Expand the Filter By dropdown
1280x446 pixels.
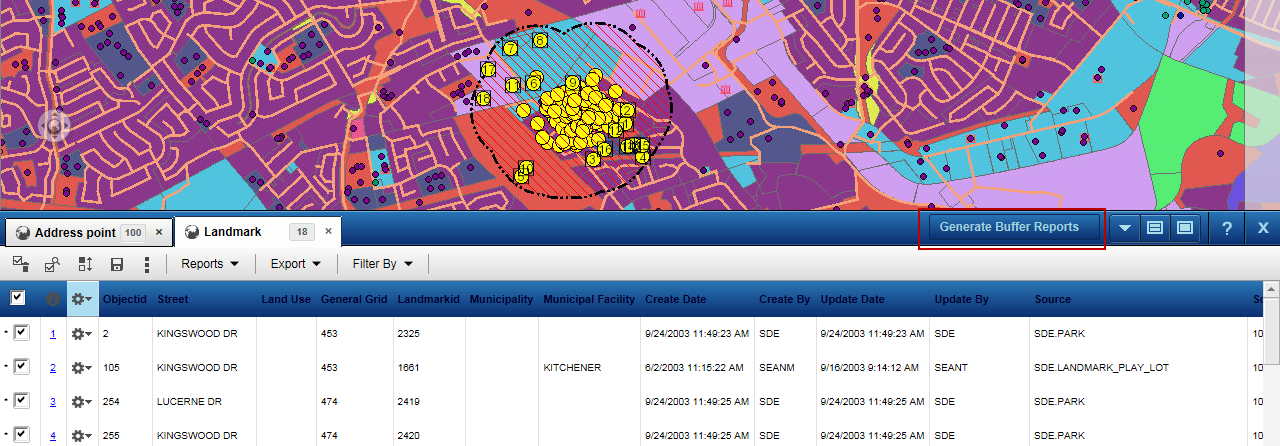point(382,264)
